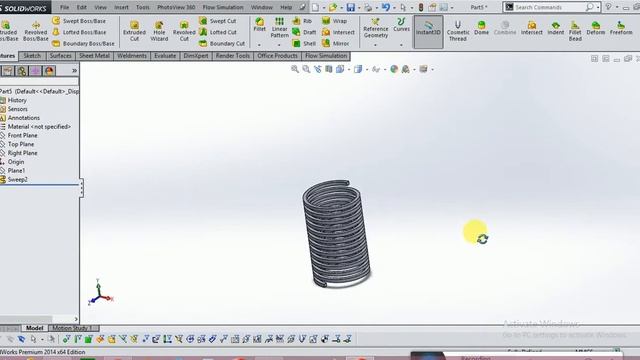Open the Evaluate tab

[165, 56]
